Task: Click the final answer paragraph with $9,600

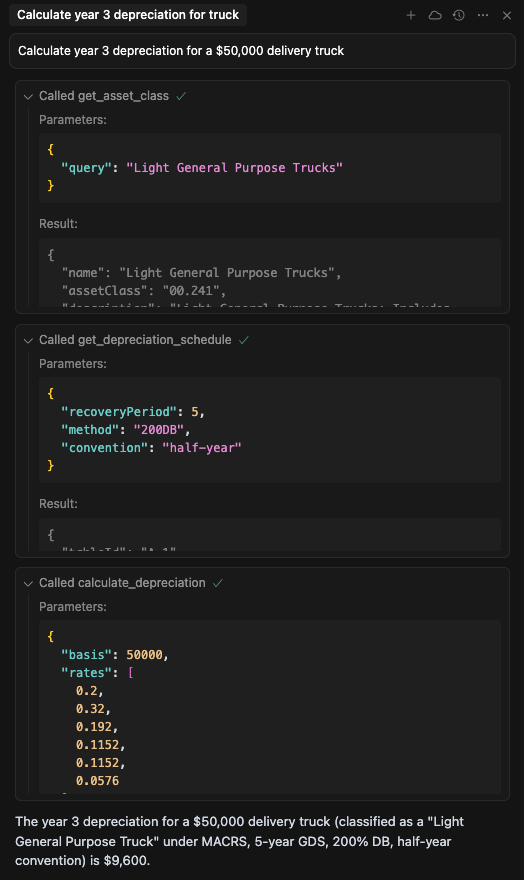Action: (240, 841)
